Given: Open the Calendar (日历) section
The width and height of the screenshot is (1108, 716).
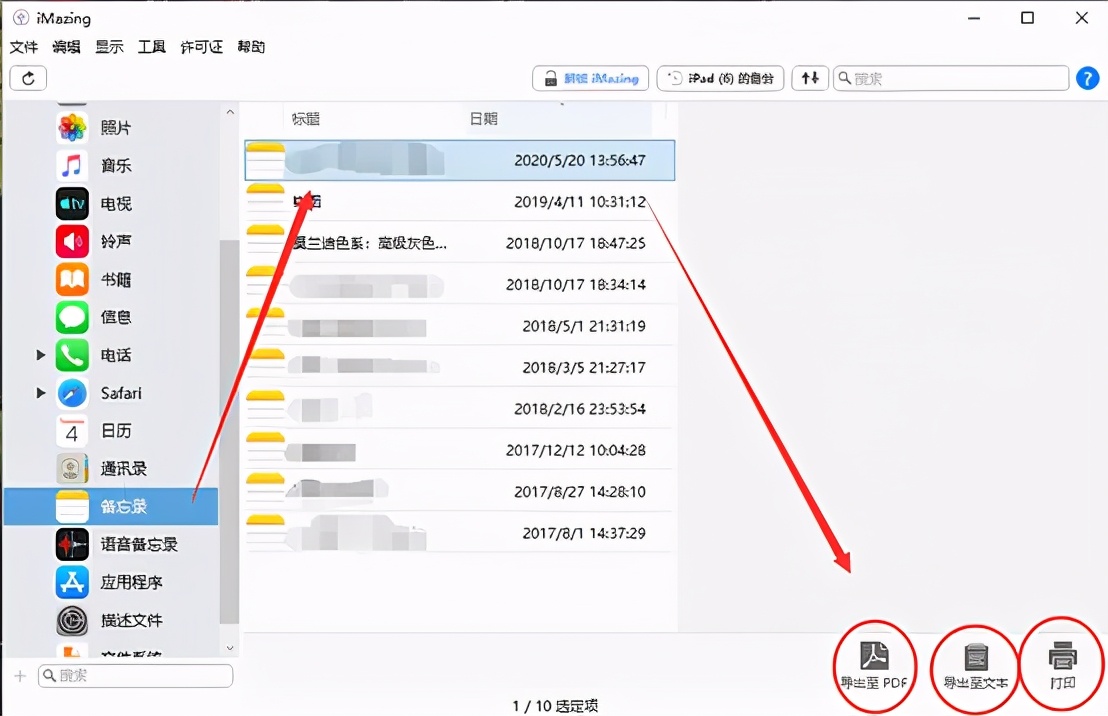Looking at the screenshot, I should click(x=71, y=431).
